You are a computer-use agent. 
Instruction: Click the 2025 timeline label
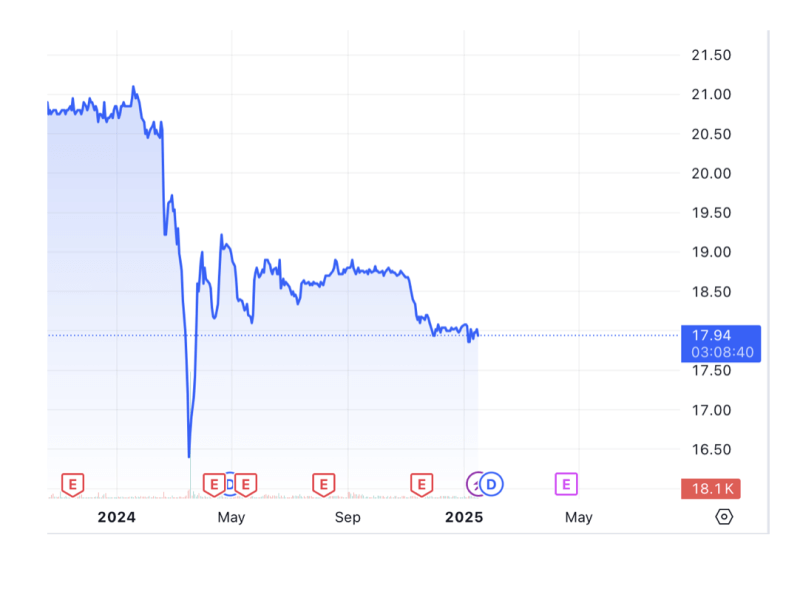(x=466, y=517)
